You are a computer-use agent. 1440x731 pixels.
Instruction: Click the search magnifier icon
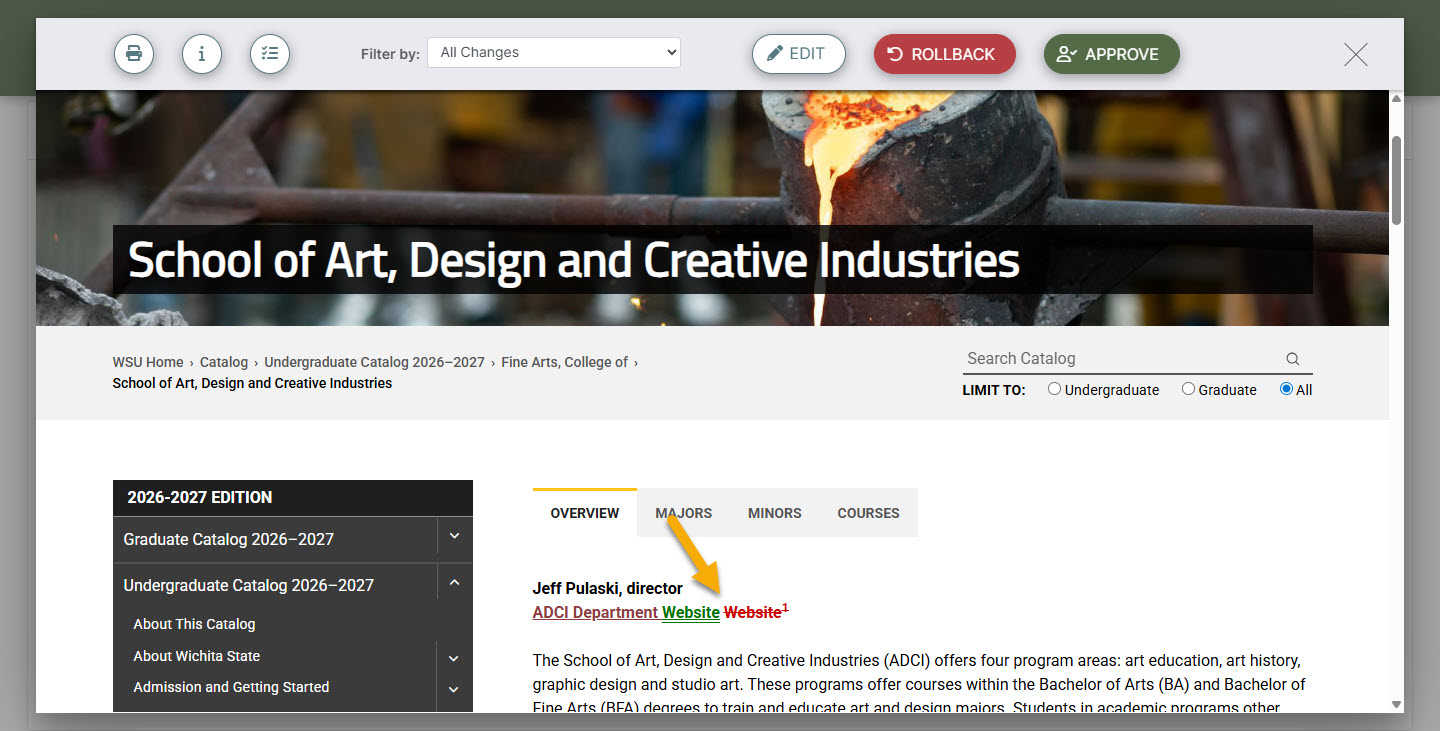coord(1292,359)
